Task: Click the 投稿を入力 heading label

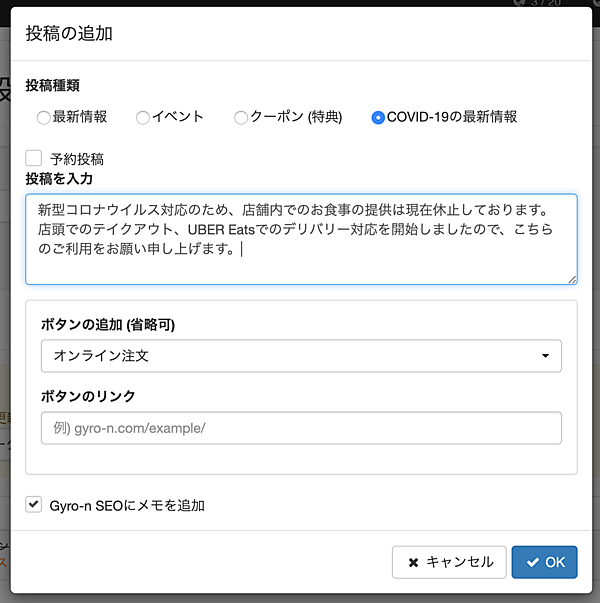Action: click(x=59, y=177)
